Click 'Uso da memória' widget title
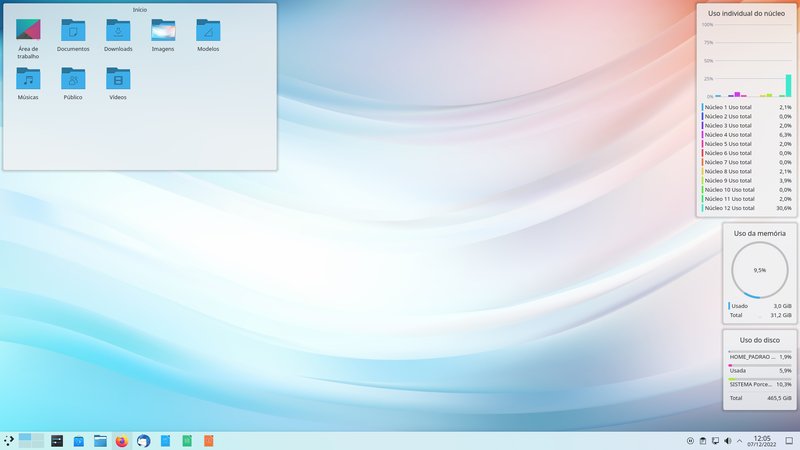 pyautogui.click(x=760, y=233)
